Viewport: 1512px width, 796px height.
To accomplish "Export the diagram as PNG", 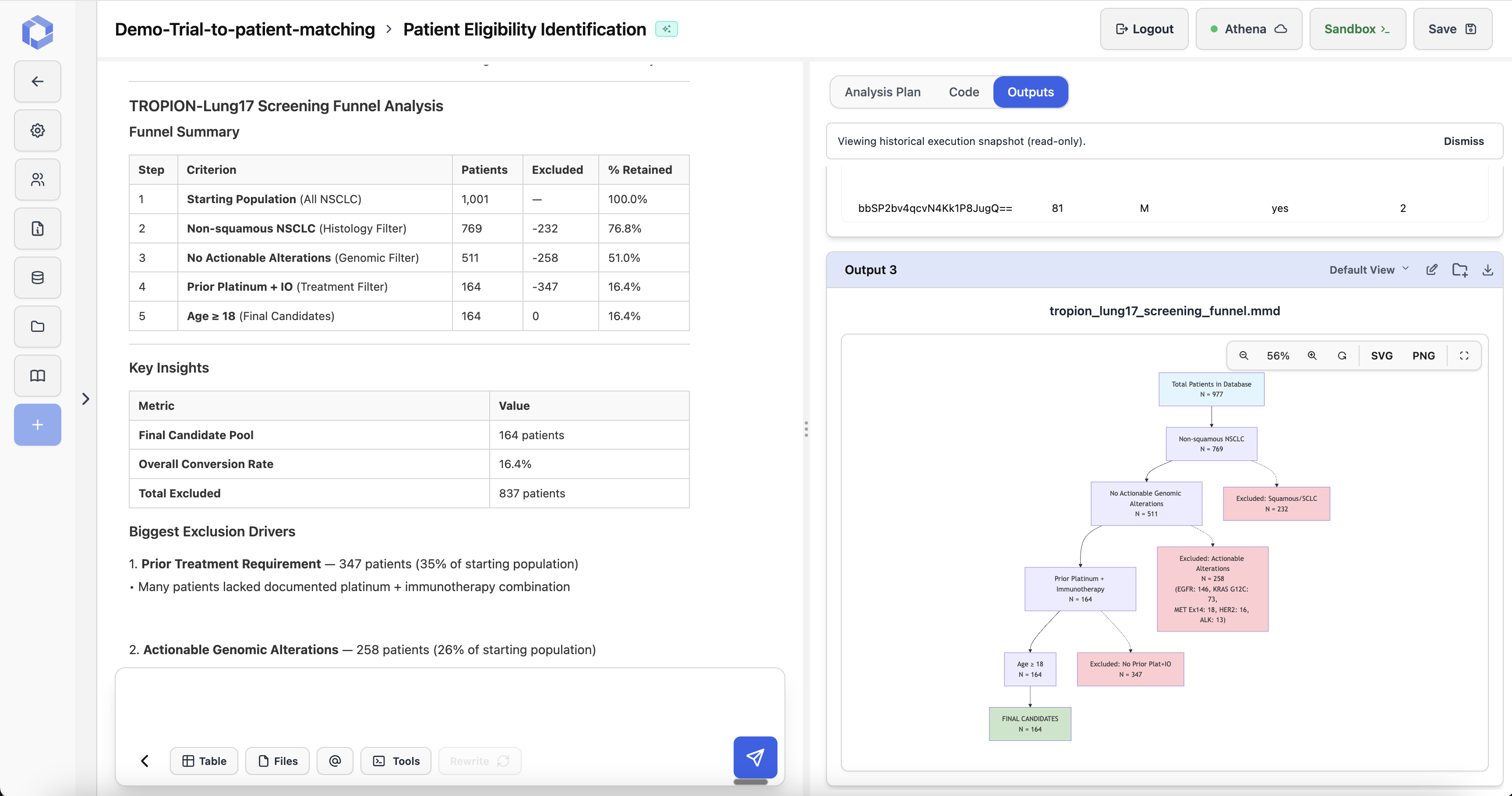I will 1424,356.
